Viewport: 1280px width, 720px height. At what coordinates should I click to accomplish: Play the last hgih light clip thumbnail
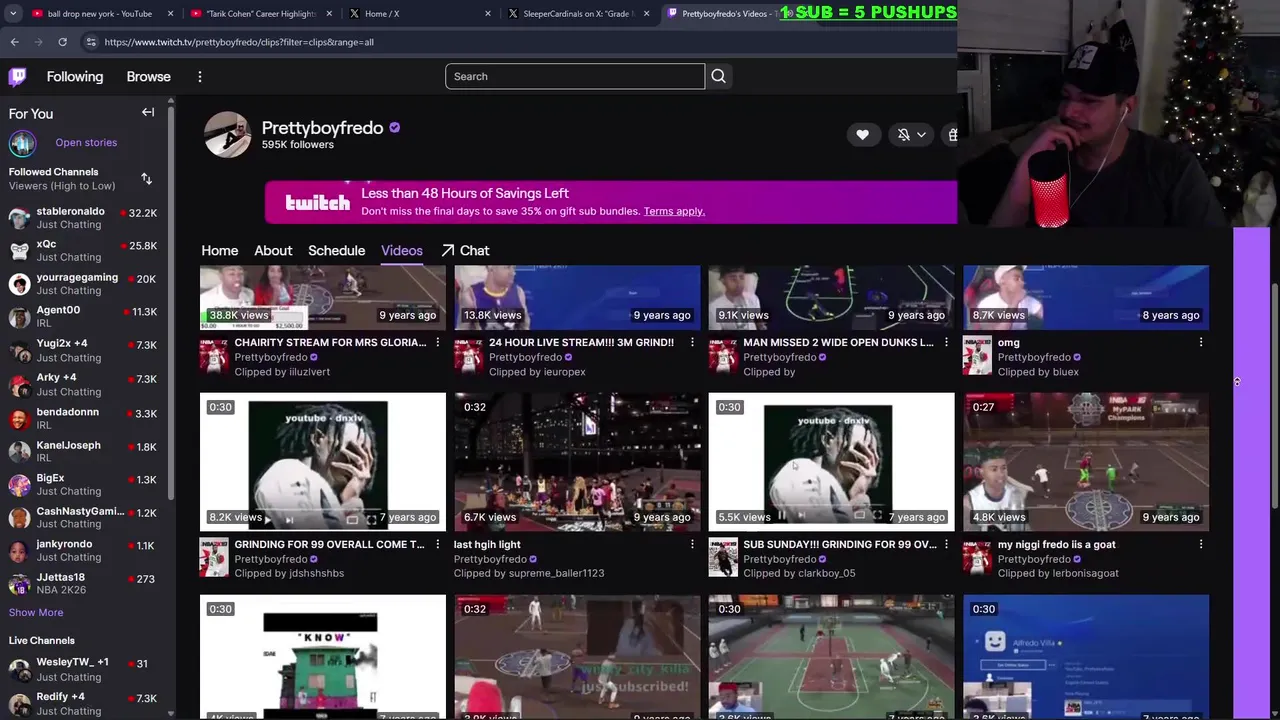click(x=577, y=462)
